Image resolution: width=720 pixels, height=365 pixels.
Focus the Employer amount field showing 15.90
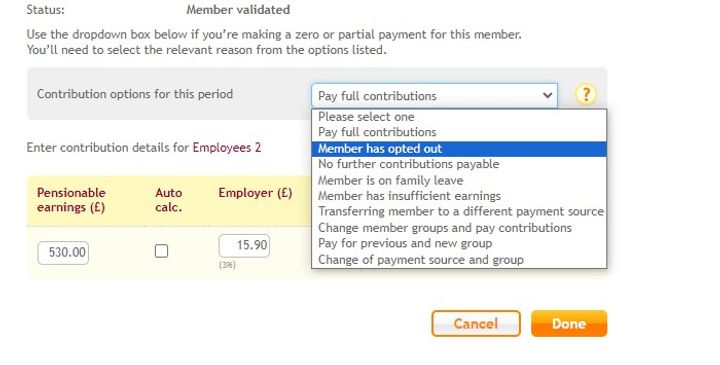tap(244, 246)
